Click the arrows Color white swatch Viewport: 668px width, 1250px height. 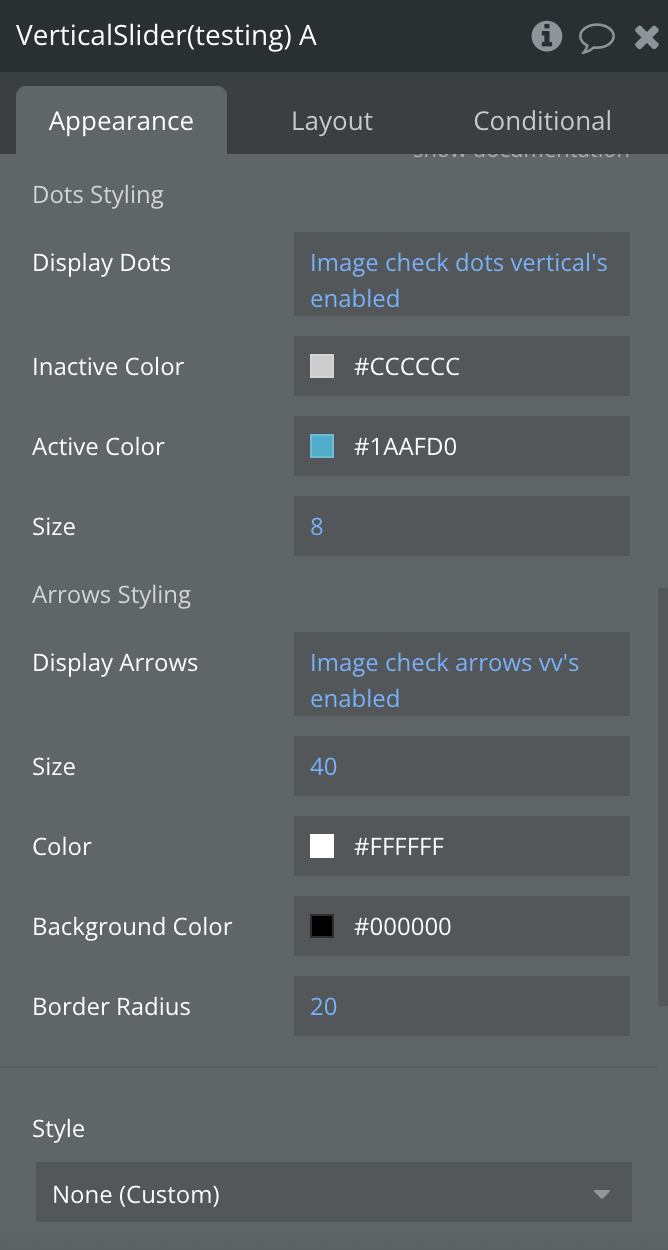[x=322, y=846]
